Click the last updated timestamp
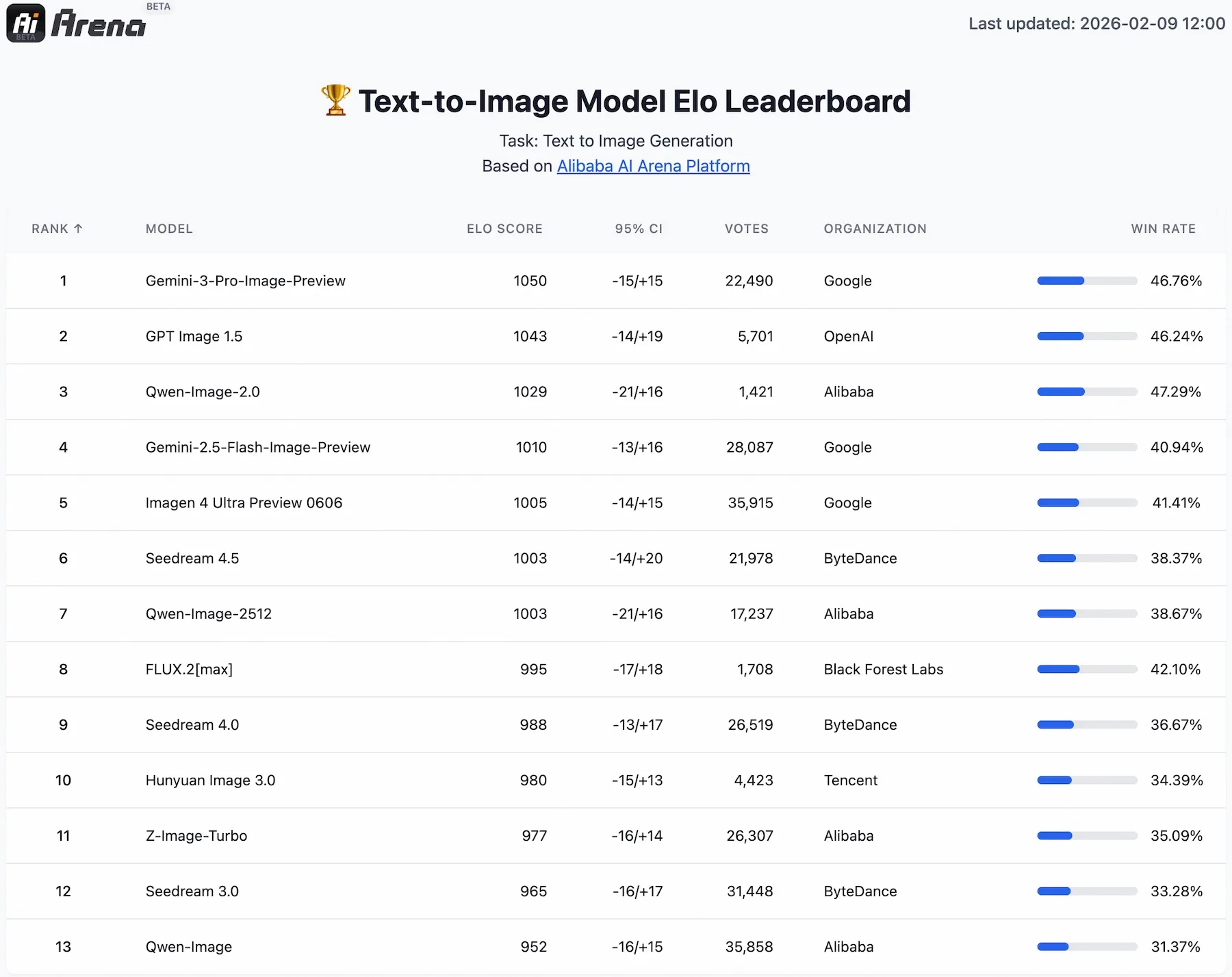 pyautogui.click(x=1097, y=23)
